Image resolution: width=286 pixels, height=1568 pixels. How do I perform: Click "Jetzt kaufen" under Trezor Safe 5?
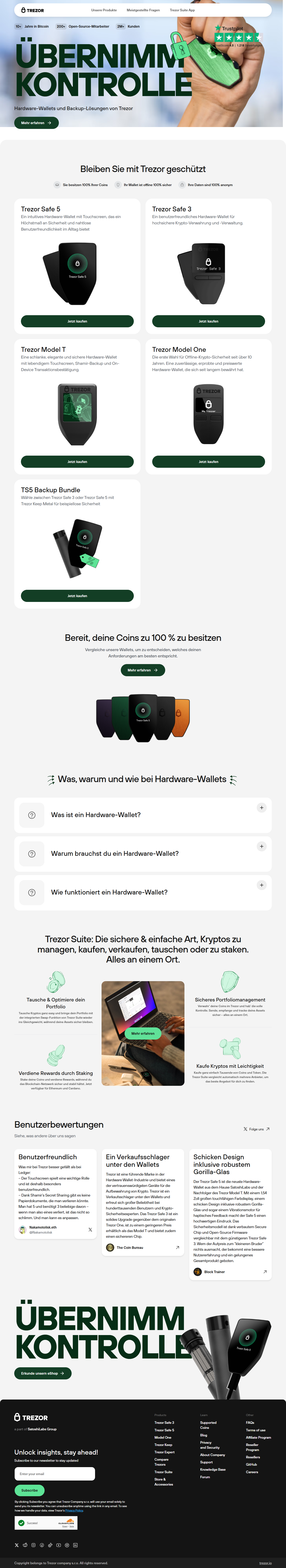tap(77, 321)
